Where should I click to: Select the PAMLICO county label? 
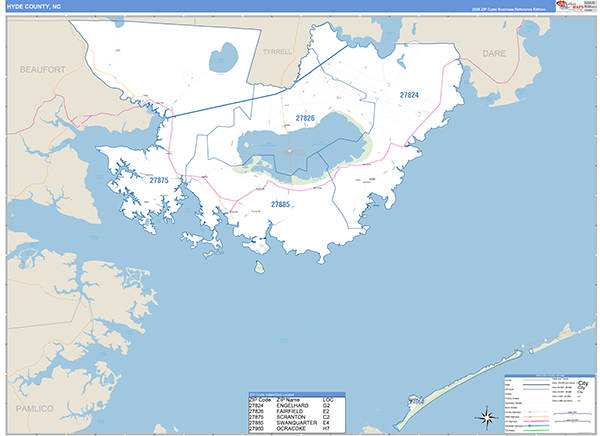click(x=35, y=409)
